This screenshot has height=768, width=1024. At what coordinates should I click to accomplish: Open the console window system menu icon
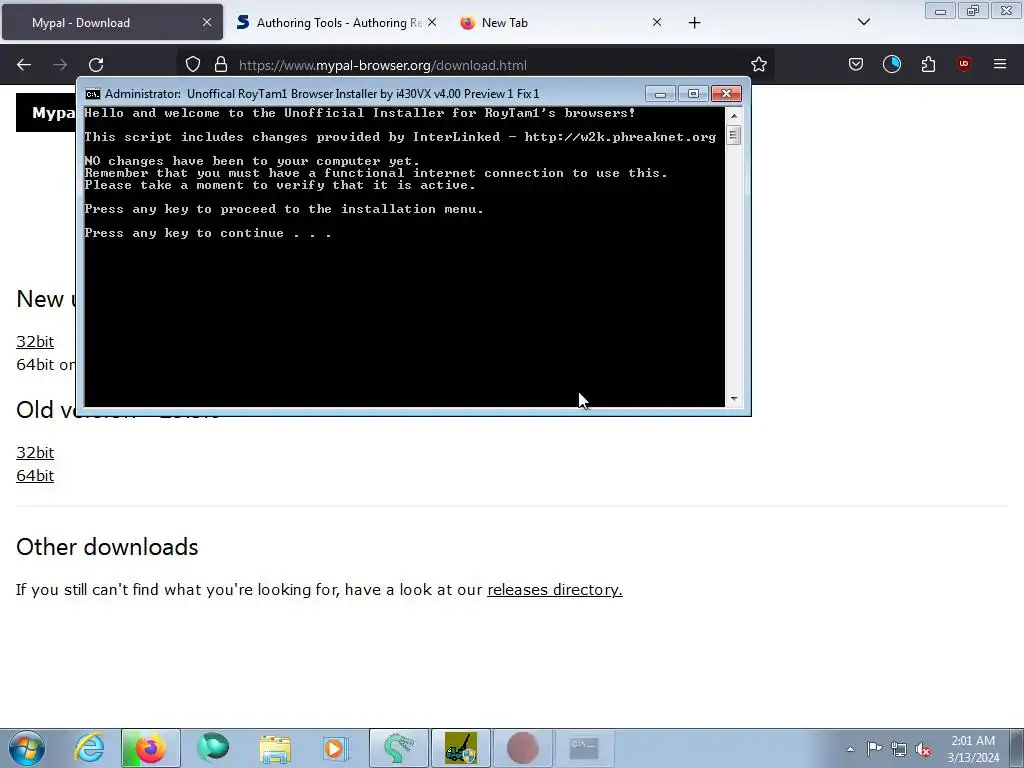[93, 94]
